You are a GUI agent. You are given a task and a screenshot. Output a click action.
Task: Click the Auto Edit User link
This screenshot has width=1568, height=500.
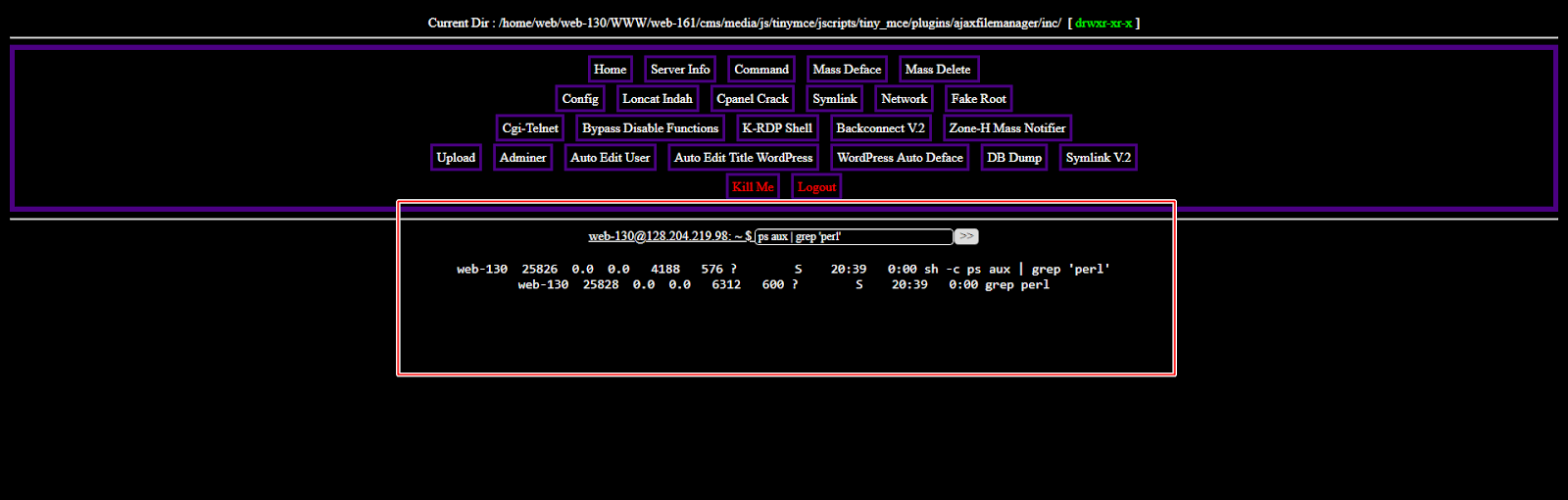(x=611, y=158)
